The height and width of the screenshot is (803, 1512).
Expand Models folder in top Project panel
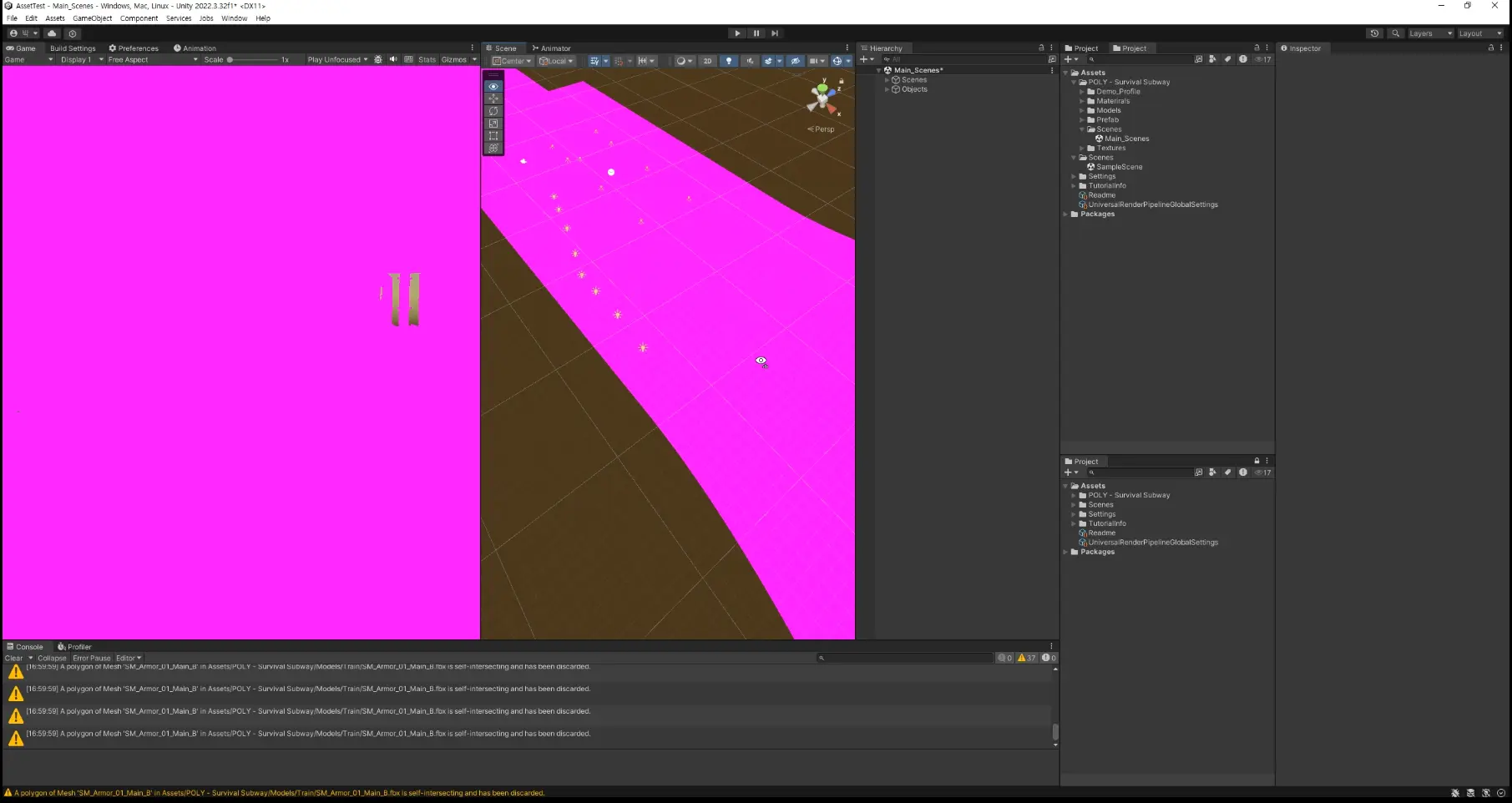point(1082,110)
